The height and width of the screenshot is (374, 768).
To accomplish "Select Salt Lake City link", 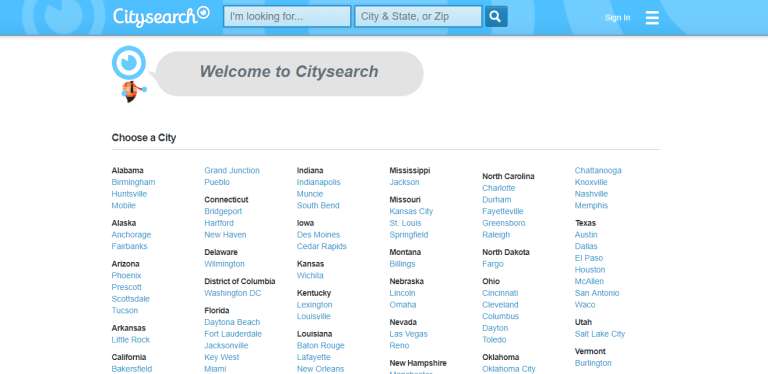I will (600, 334).
